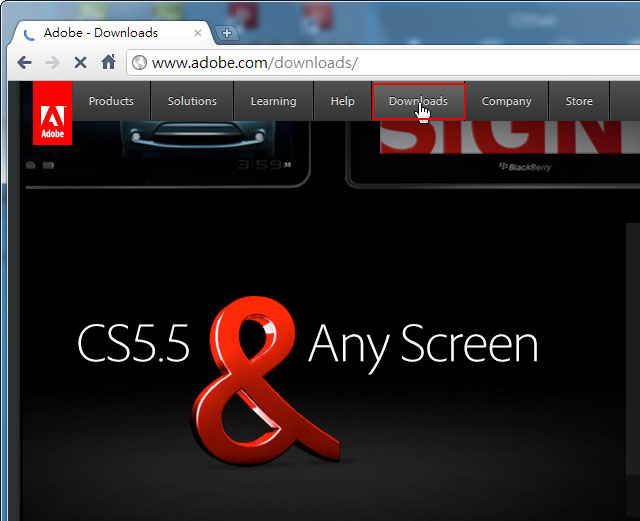Viewport: 640px width, 521px height.
Task: Open the Store menu
Action: pyautogui.click(x=579, y=101)
